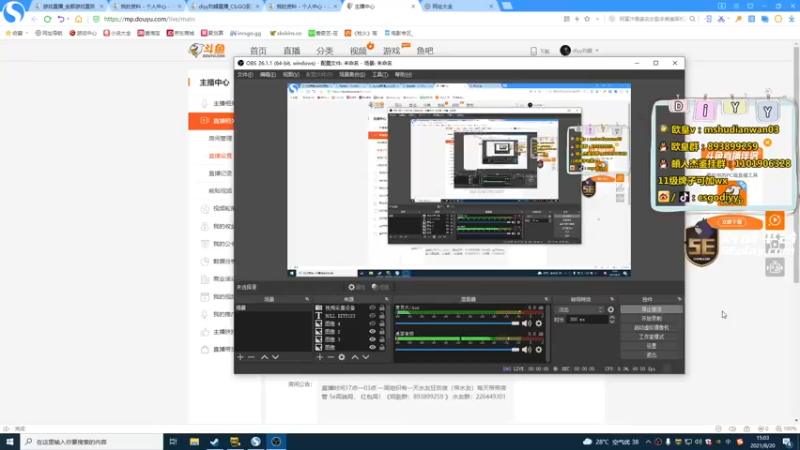Screen dimensions: 800x450
Task: Add a new source with the plus icon
Action: pos(319,357)
